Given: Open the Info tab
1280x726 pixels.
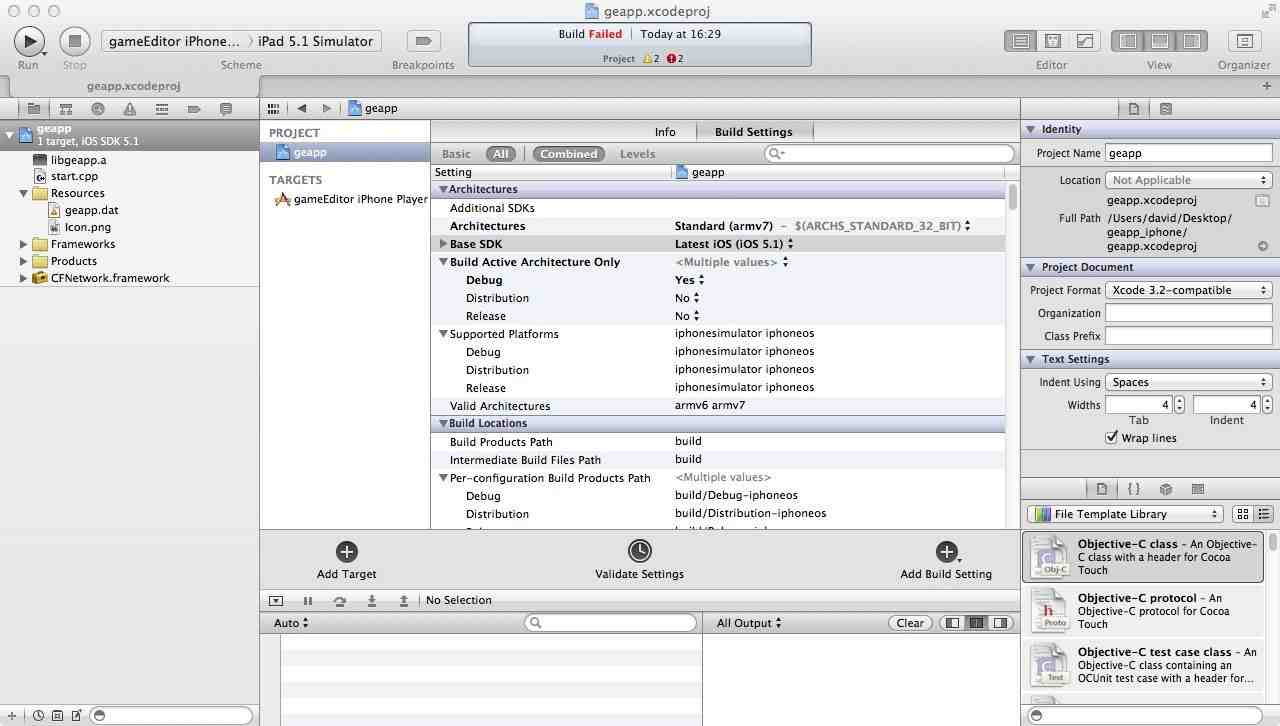Looking at the screenshot, I should click(x=665, y=132).
